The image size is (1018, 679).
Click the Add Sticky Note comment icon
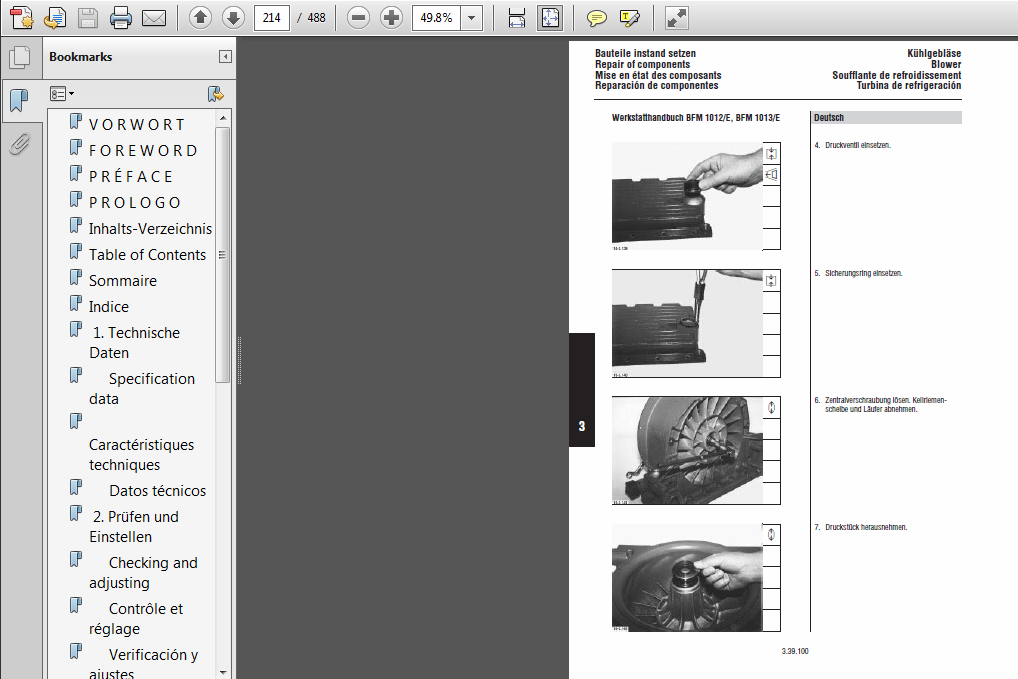tap(596, 18)
